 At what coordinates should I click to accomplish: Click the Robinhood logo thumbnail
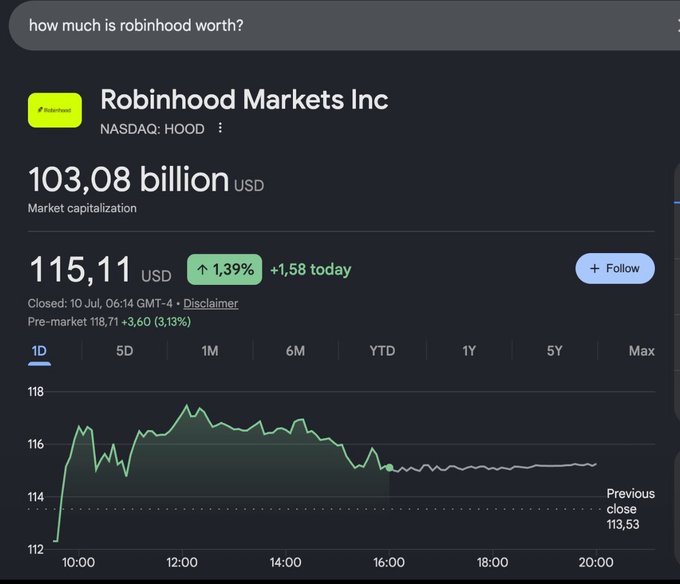(x=55, y=110)
